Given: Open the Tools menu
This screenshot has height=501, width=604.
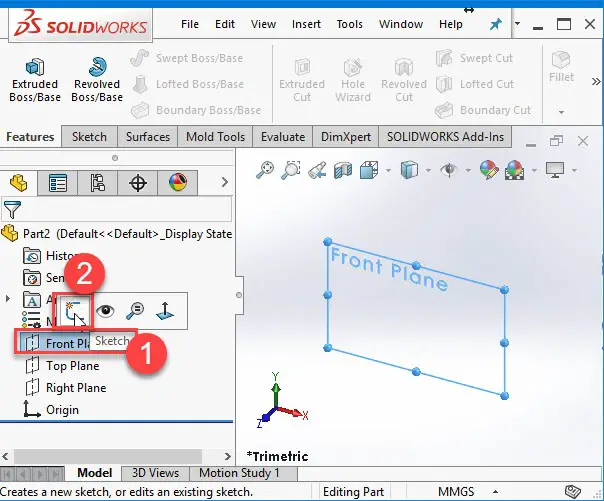Looking at the screenshot, I should (349, 24).
